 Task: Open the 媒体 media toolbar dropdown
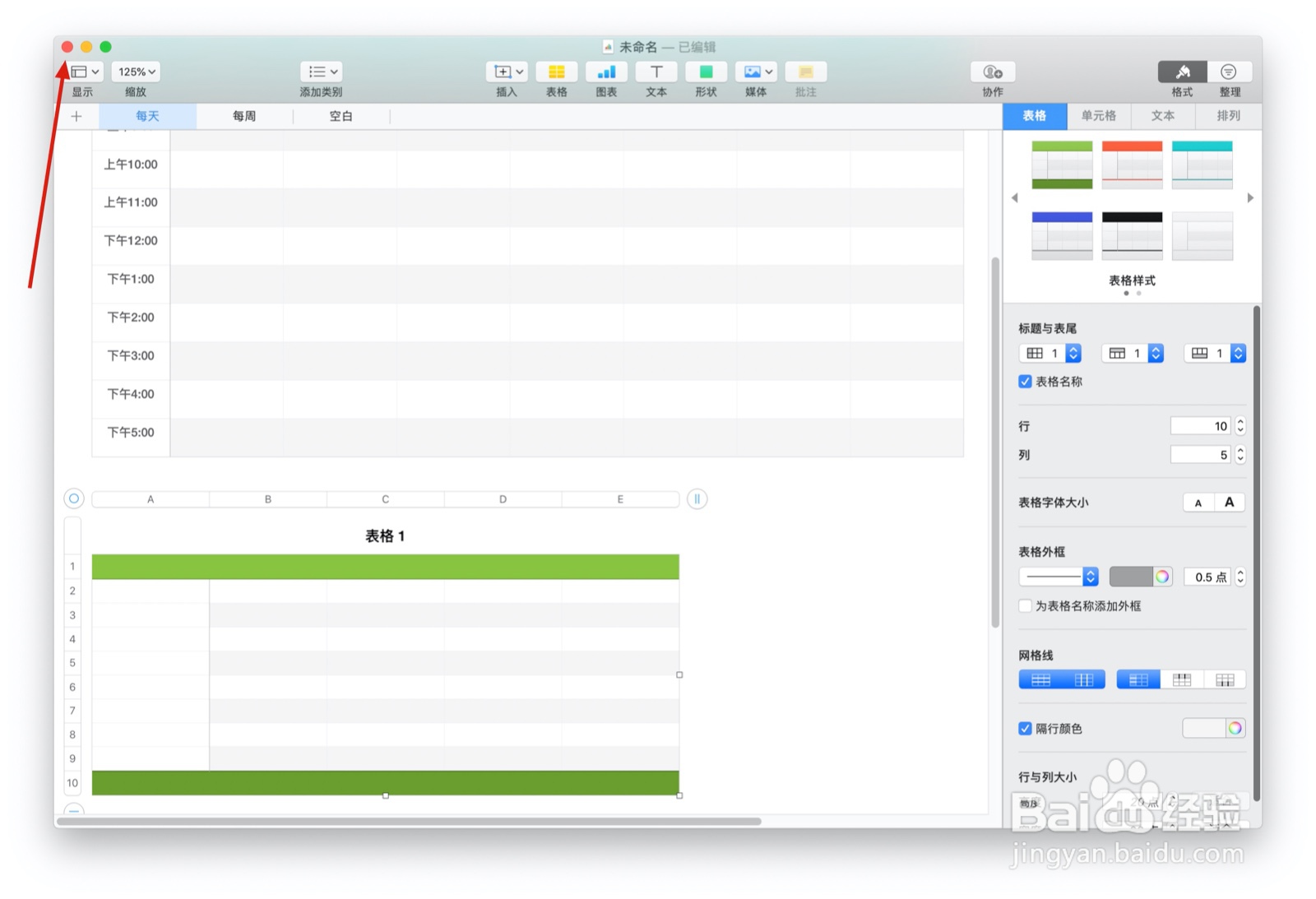tap(756, 72)
